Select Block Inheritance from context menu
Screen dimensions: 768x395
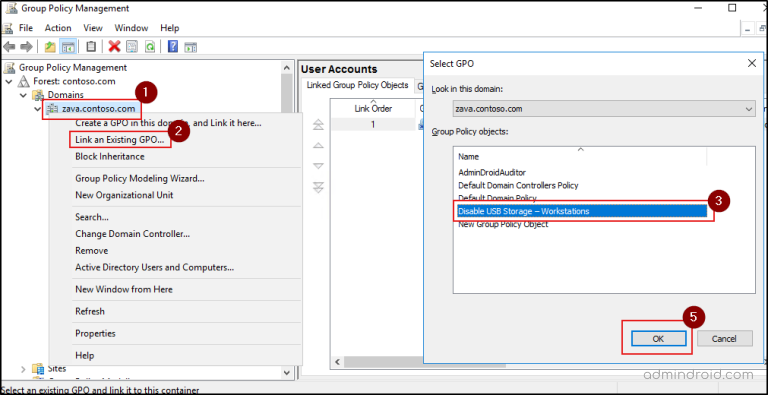click(x=110, y=157)
